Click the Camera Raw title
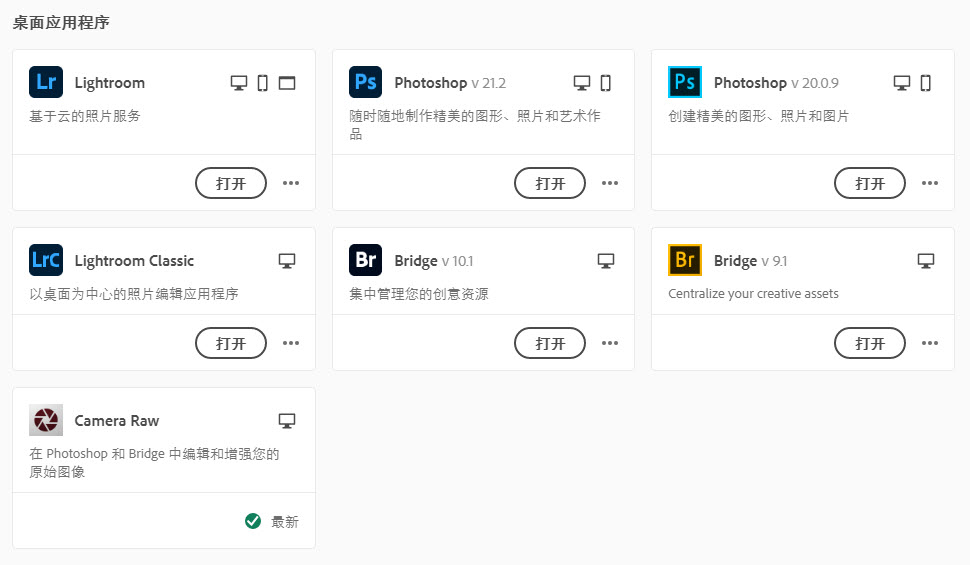 pos(117,421)
